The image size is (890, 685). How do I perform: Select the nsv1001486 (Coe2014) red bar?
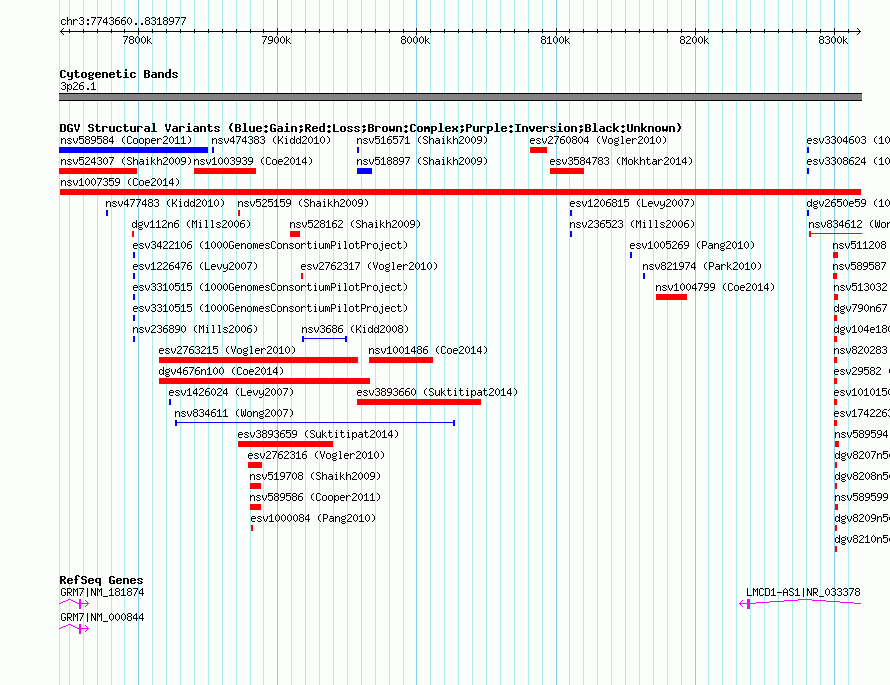pyautogui.click(x=401, y=360)
